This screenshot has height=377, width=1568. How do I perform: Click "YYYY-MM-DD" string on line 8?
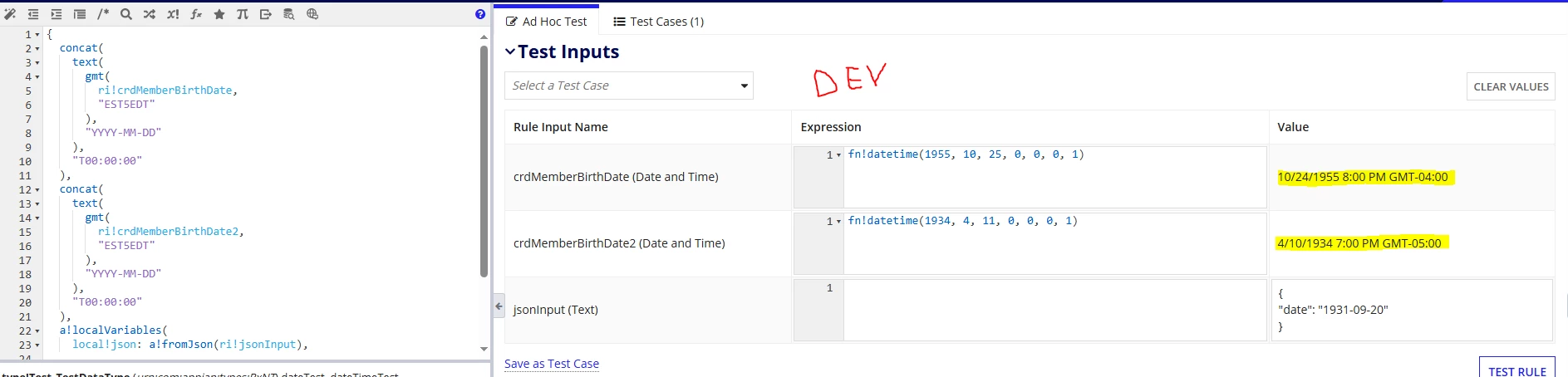pyautogui.click(x=123, y=133)
